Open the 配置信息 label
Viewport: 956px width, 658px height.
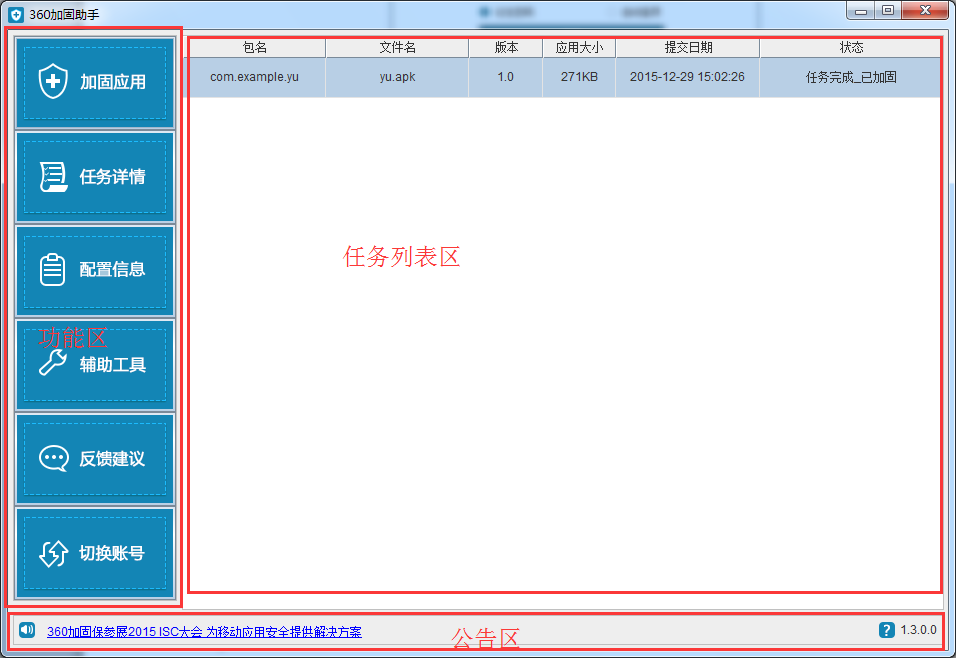tap(113, 270)
